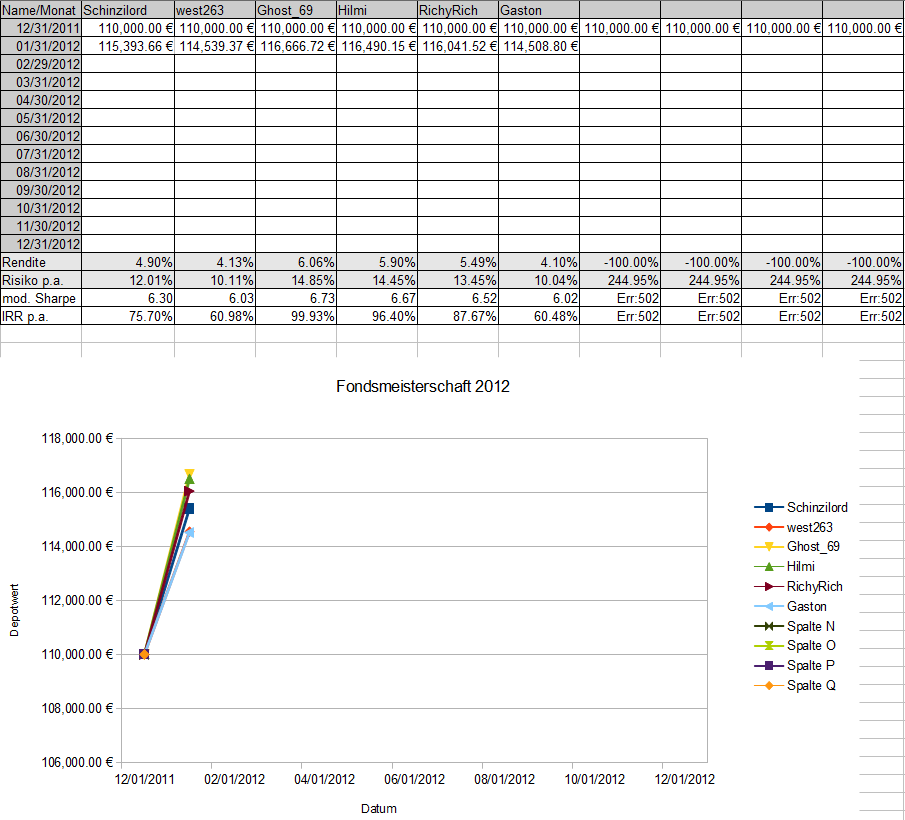Click the 6.06% Rendite cell
The height and width of the screenshot is (820, 905).
pos(296,262)
